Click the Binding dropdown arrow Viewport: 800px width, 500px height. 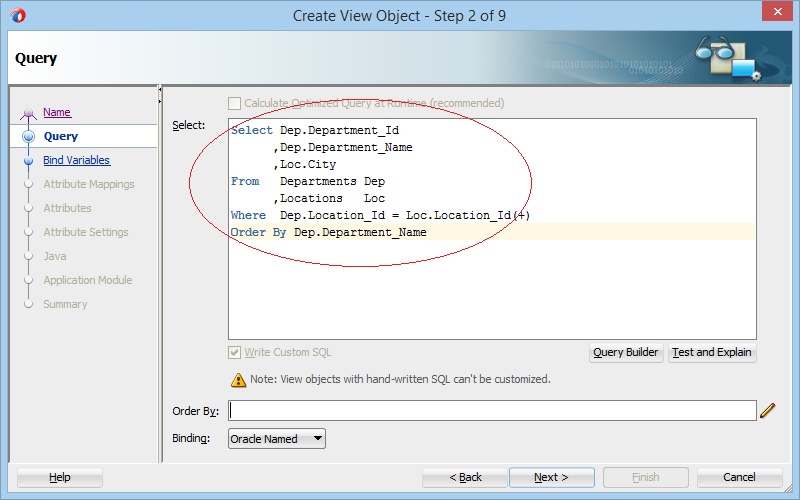(318, 438)
